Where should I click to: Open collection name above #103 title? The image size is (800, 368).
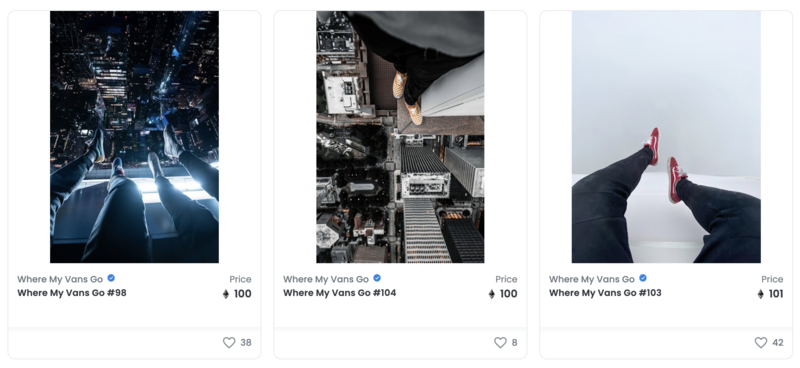pyautogui.click(x=592, y=279)
